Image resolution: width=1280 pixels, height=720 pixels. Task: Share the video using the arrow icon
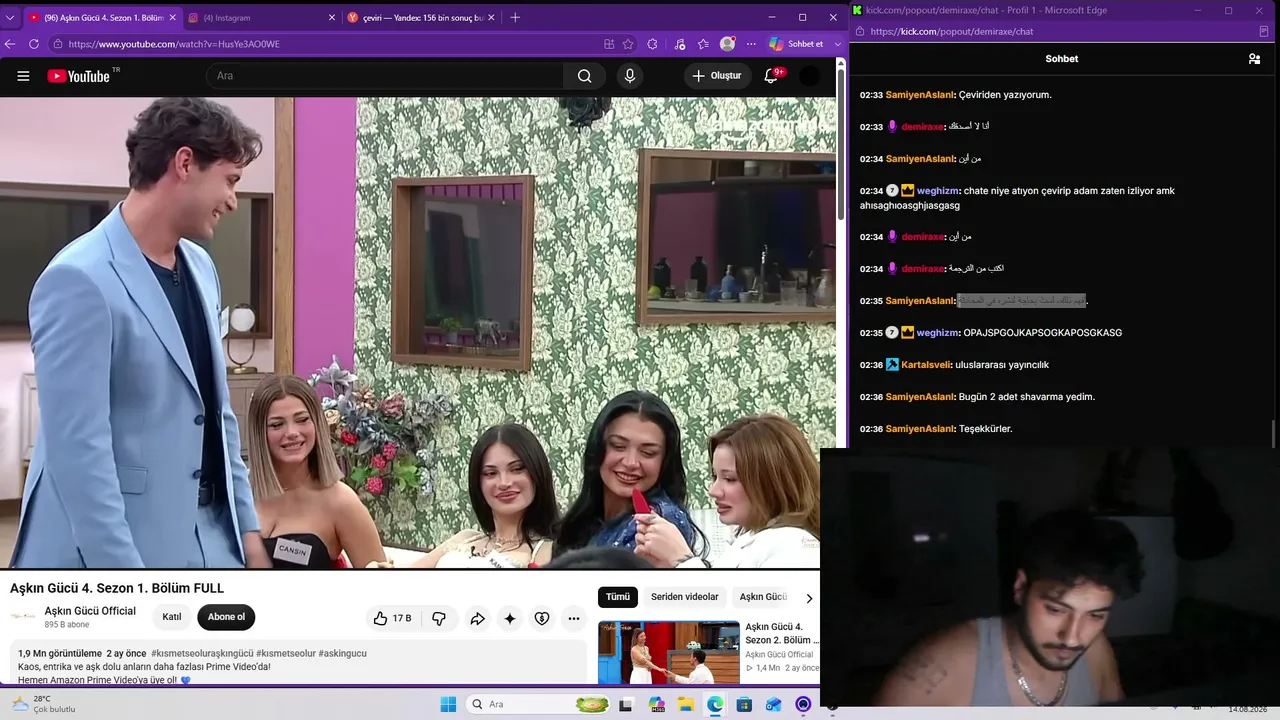(478, 618)
